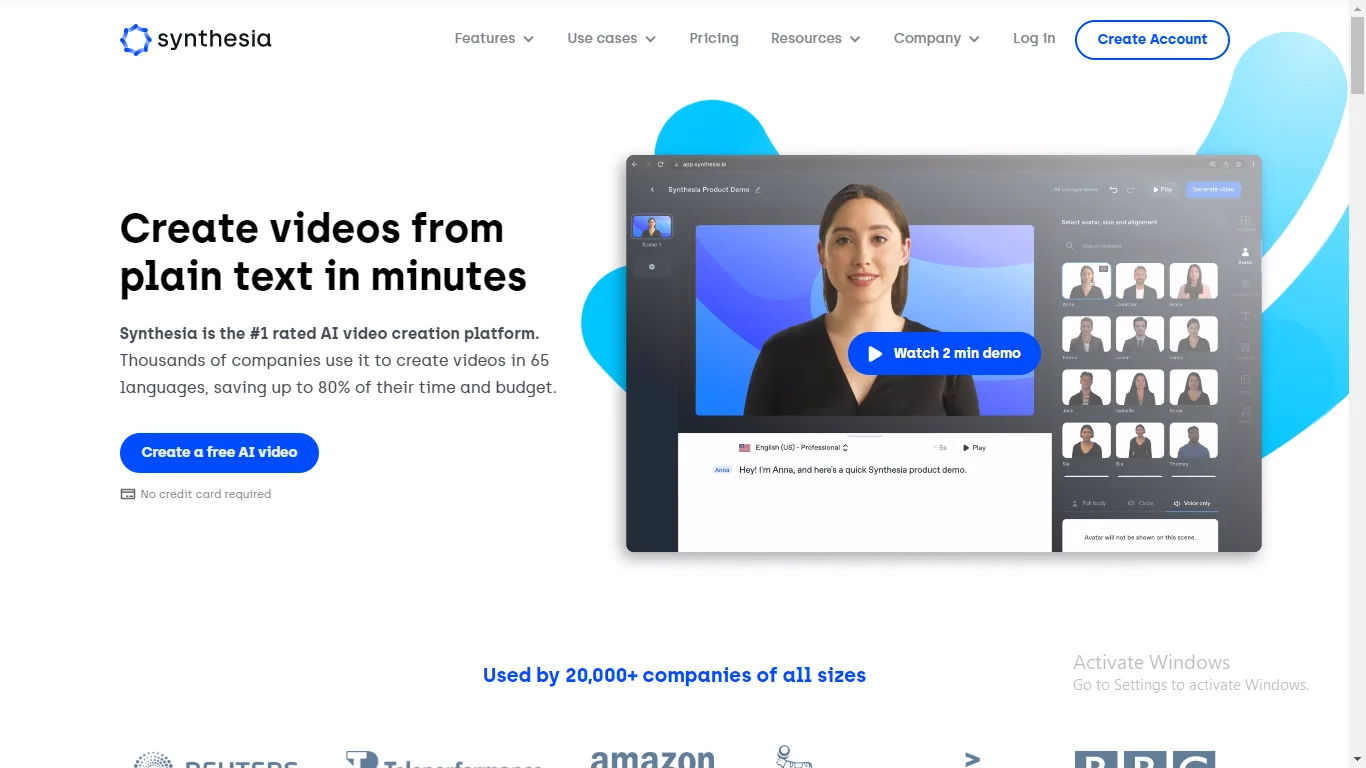Click Play in the demo editor's top bar

click(x=1163, y=189)
